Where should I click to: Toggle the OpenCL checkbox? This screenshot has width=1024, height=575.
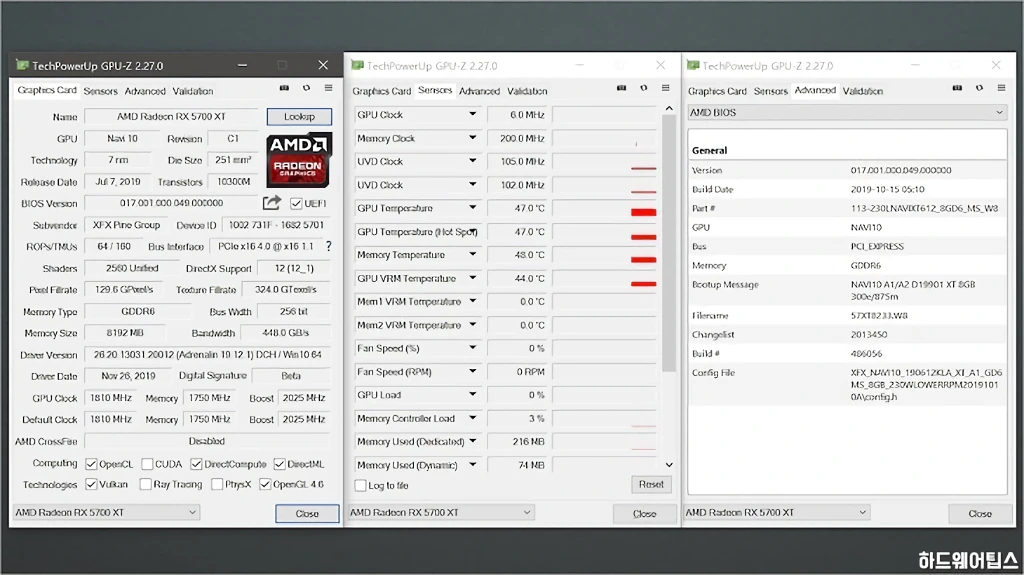(91, 464)
